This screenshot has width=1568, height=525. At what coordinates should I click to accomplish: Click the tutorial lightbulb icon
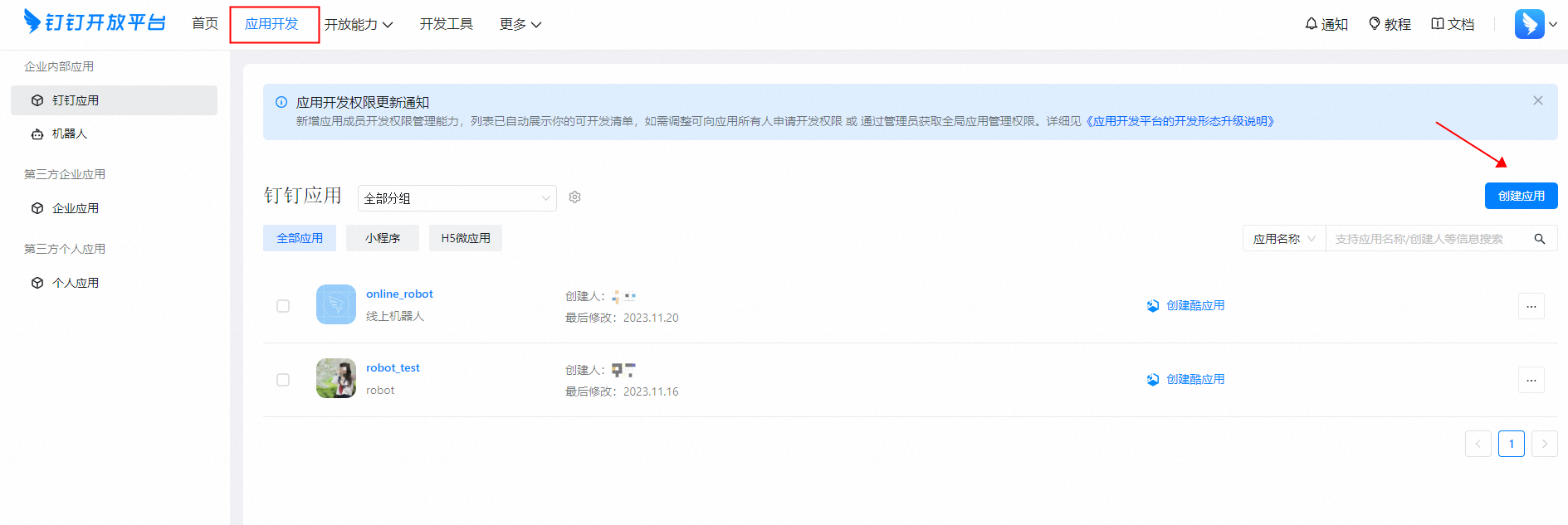[1375, 24]
